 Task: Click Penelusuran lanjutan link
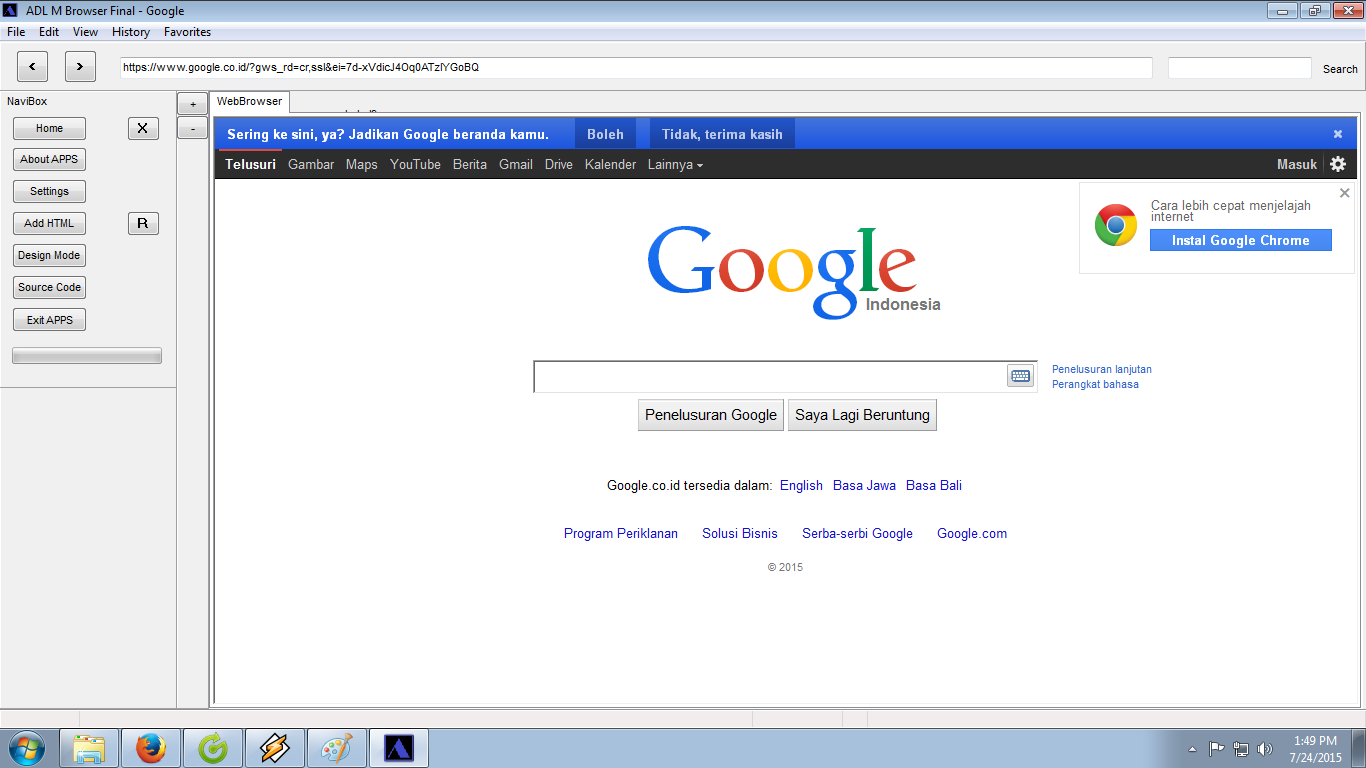coord(1102,369)
